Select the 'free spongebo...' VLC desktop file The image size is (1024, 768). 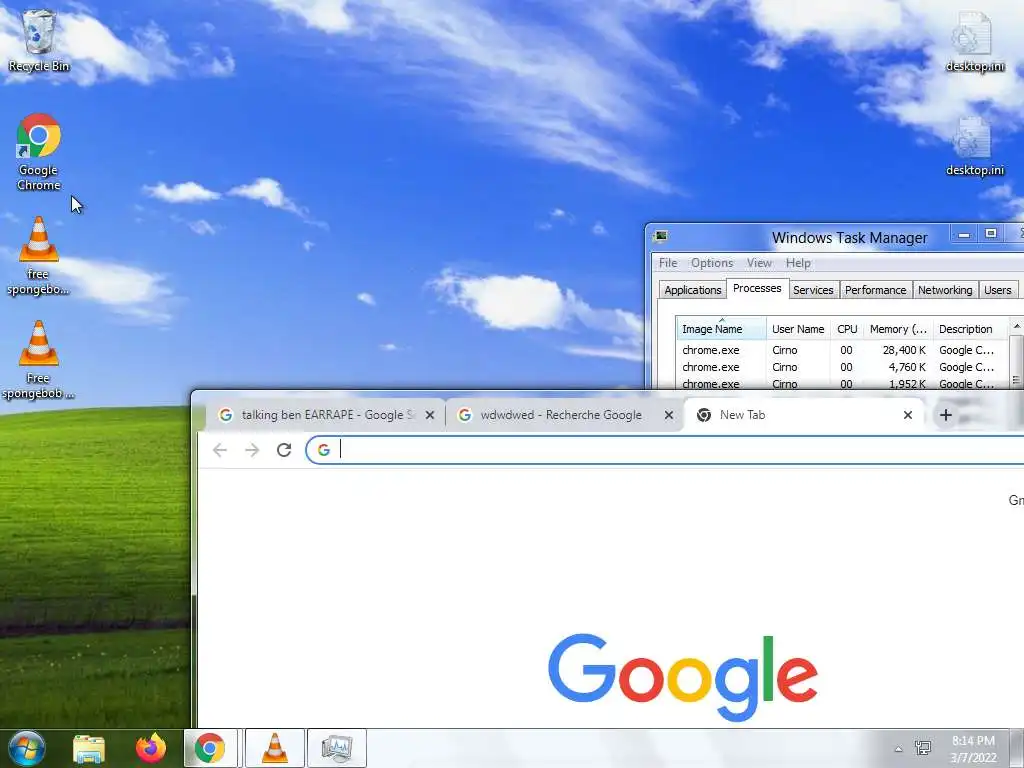pyautogui.click(x=39, y=256)
